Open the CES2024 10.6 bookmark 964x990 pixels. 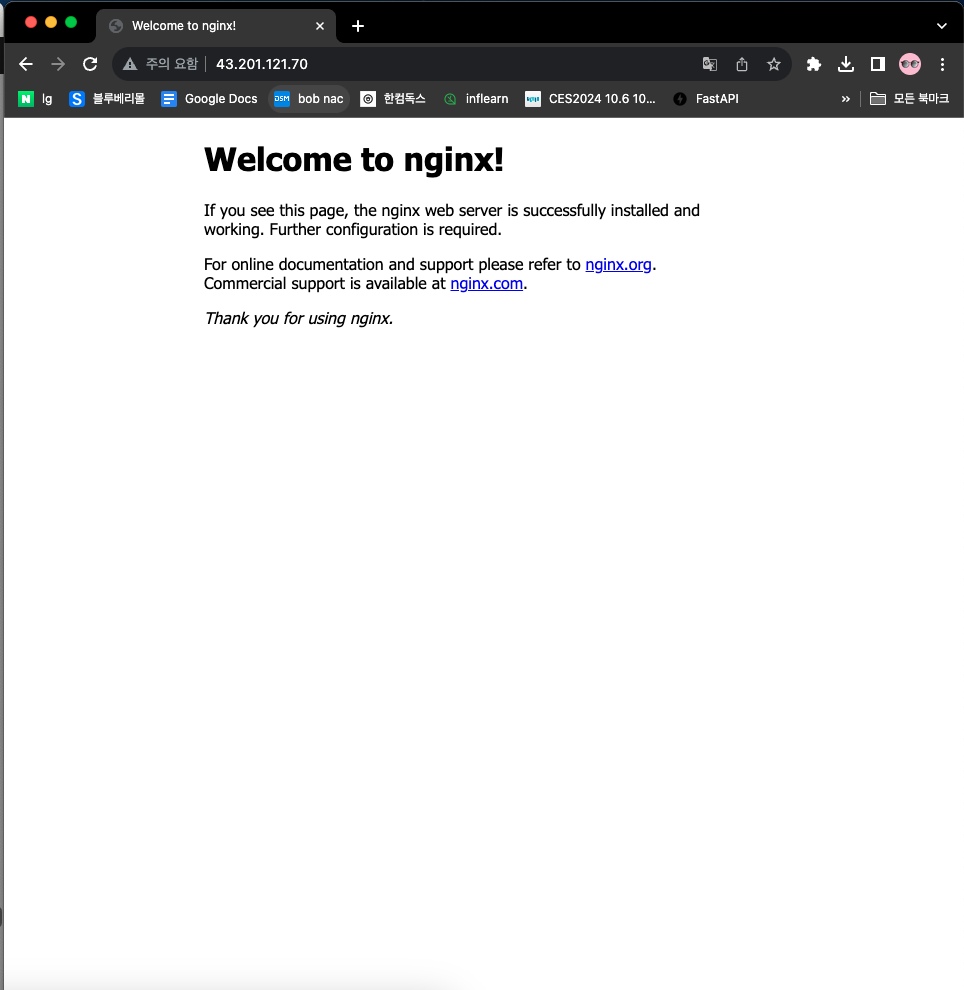(x=590, y=98)
